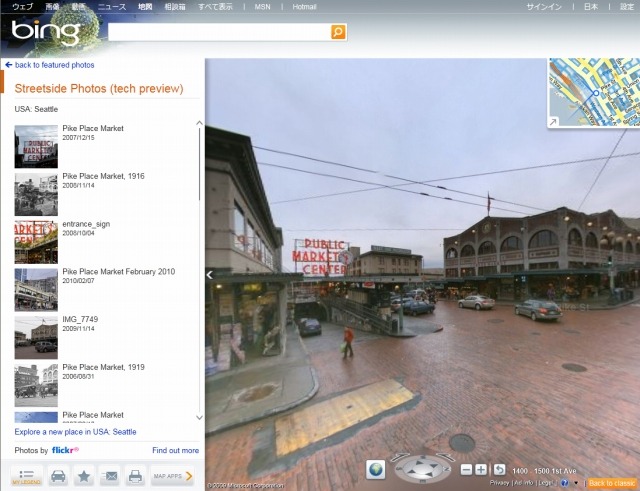Click the car directions icon
Viewport: 640px width, 491px height.
coord(58,476)
